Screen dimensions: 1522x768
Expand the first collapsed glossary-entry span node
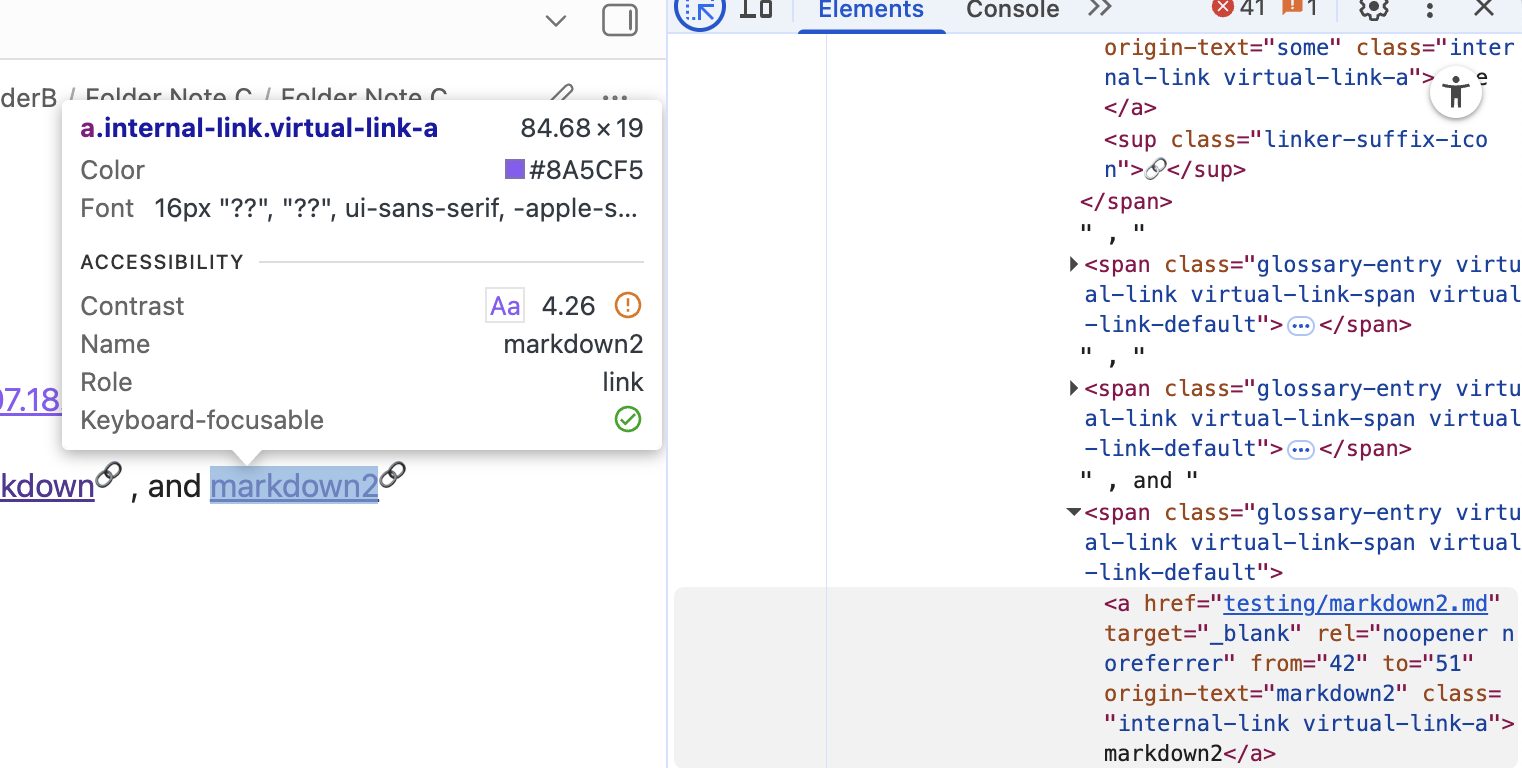[1074, 265]
